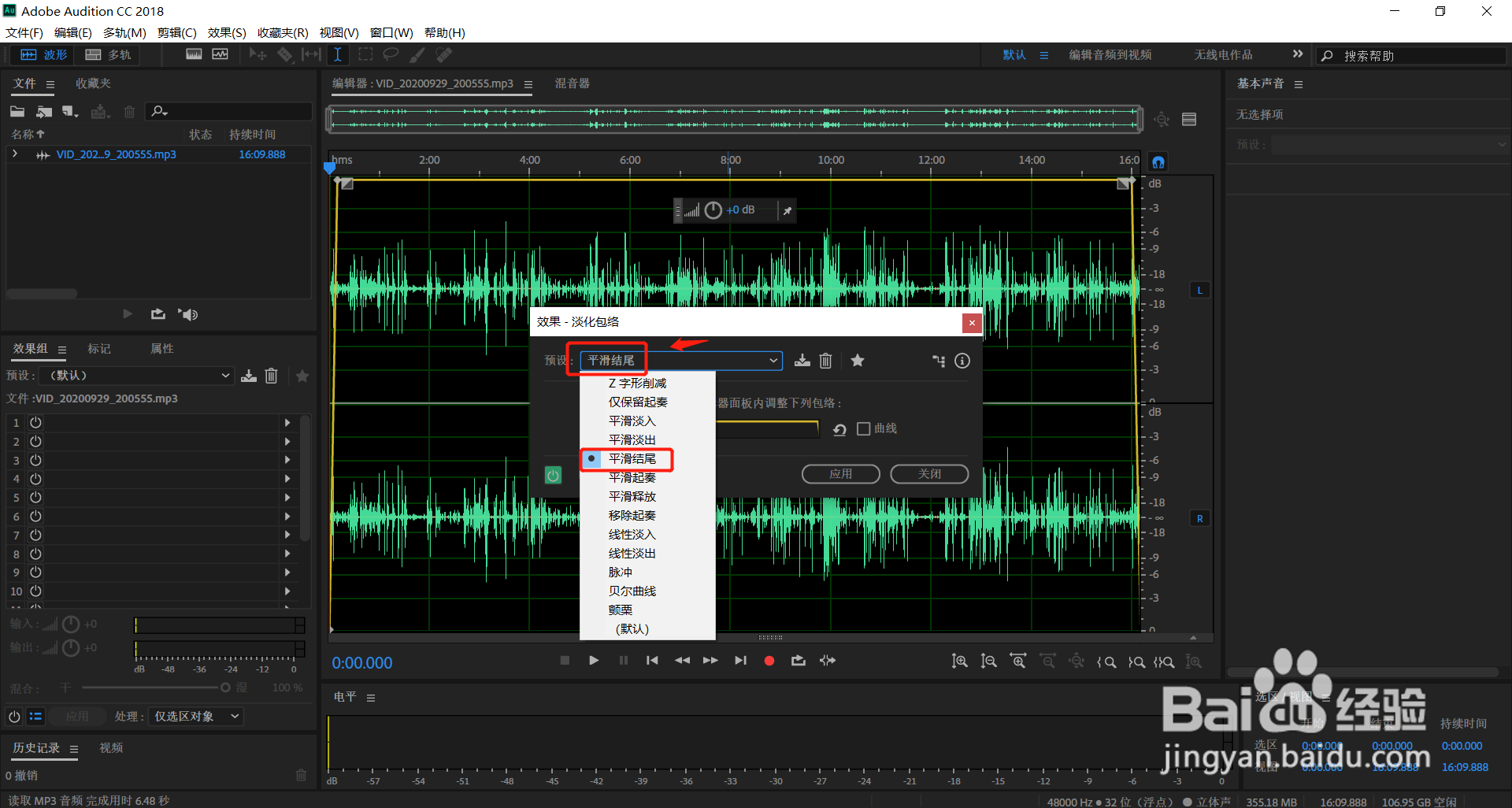This screenshot has height=808, width=1512.
Task: Select the Marquee Selection tool
Action: [365, 54]
